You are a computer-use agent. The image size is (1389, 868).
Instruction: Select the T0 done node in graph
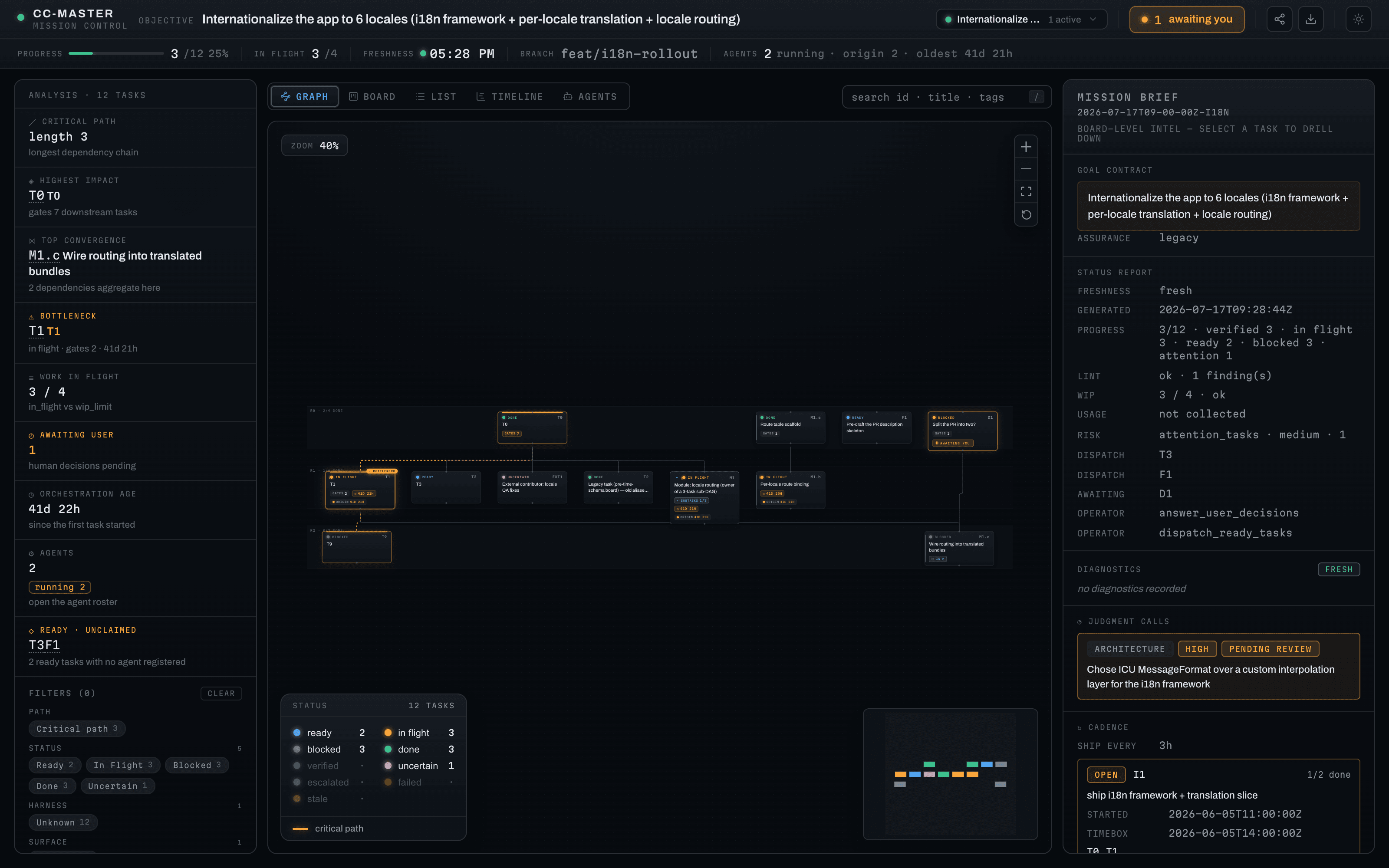[x=532, y=427]
